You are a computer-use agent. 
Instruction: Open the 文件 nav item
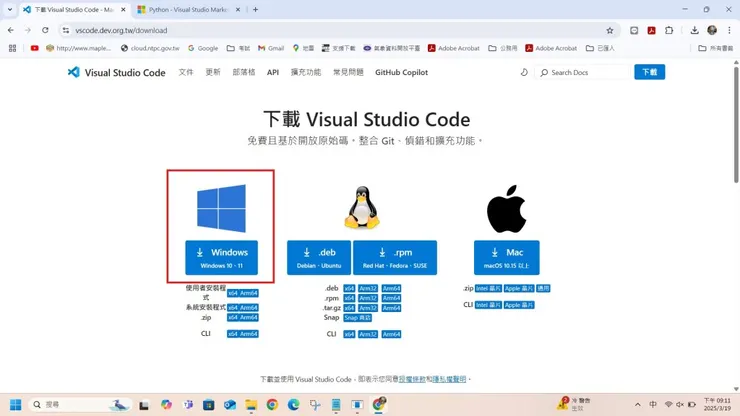tap(186, 72)
